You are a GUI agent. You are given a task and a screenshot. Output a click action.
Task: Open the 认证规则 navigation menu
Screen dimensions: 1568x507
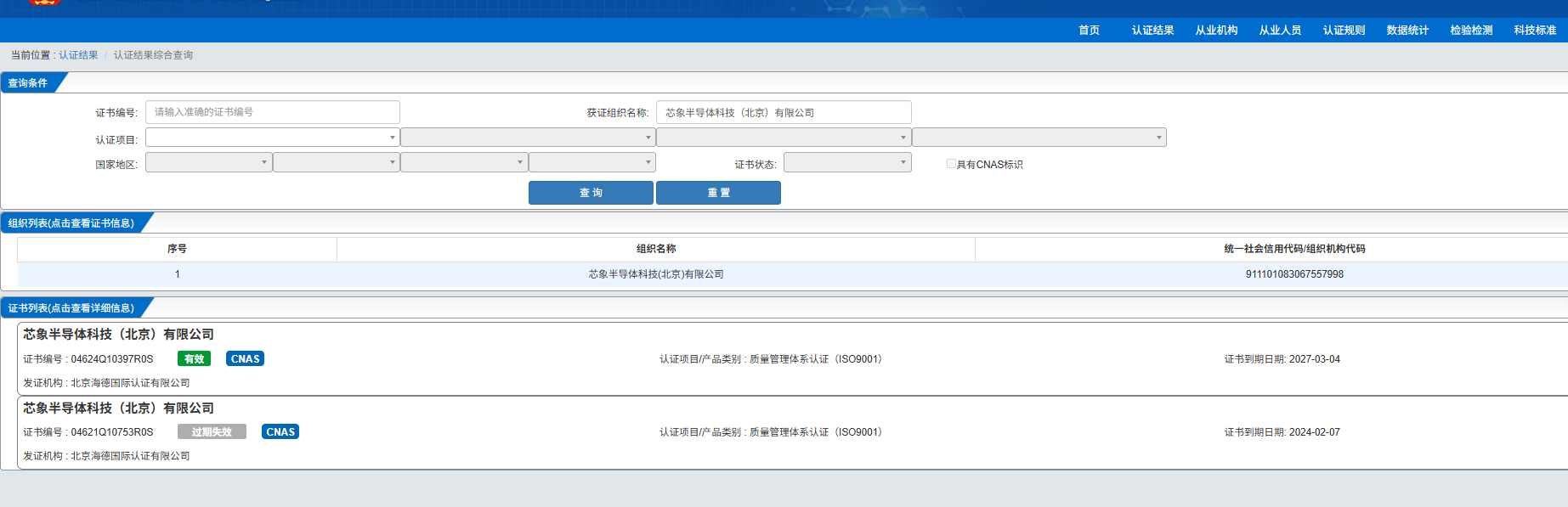(1344, 31)
